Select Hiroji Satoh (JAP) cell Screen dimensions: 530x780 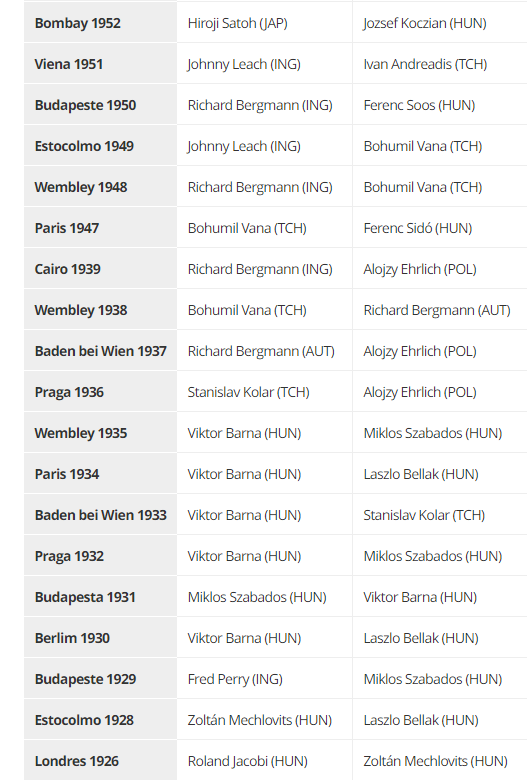264,23
